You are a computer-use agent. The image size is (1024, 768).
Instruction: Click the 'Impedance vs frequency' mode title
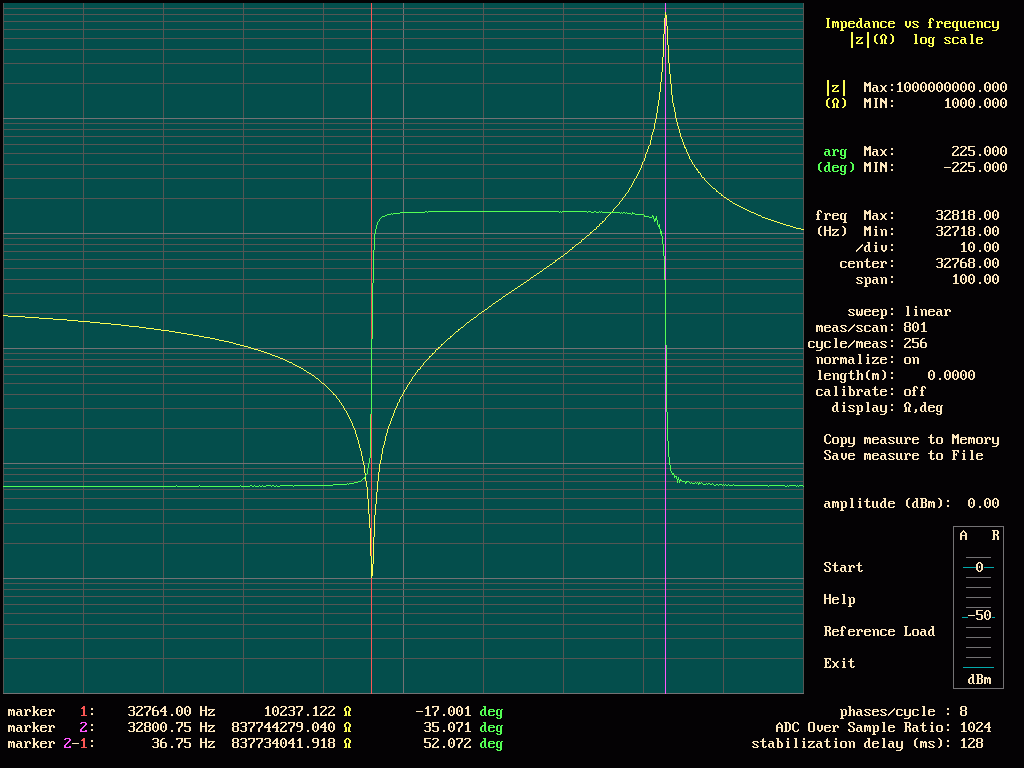point(912,24)
